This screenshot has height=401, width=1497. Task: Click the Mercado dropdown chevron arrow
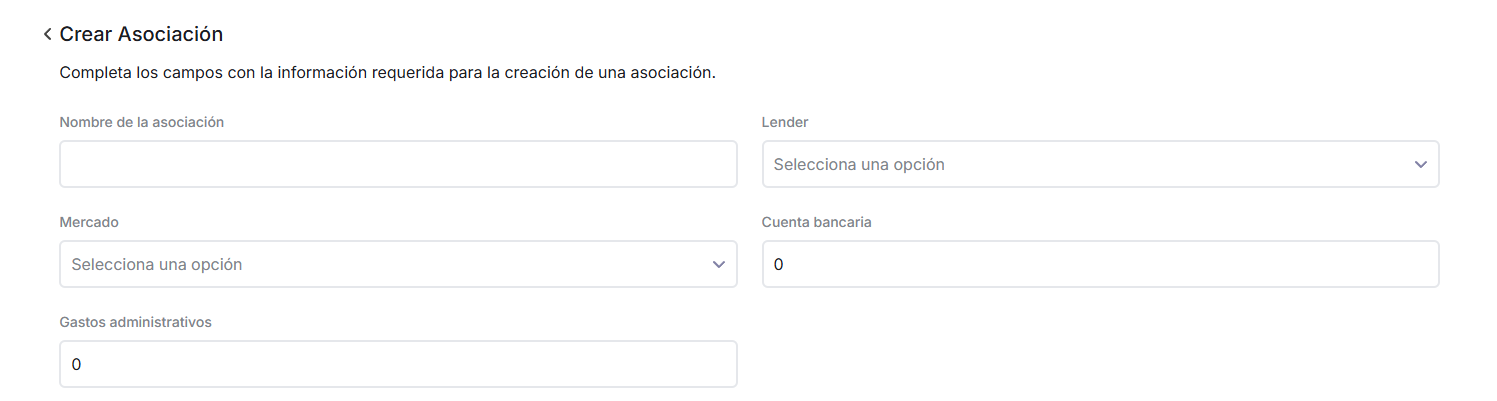[x=718, y=264]
